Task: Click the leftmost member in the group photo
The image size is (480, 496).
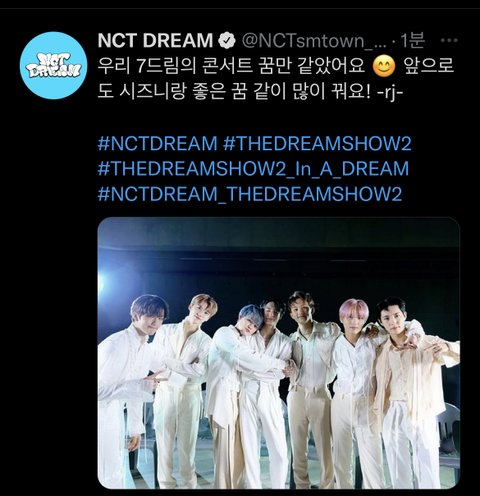Action: [128, 392]
